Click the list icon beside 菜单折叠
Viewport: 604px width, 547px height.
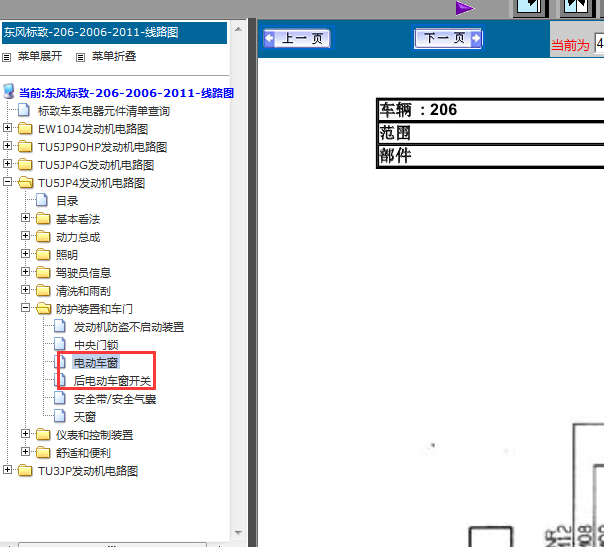point(80,57)
